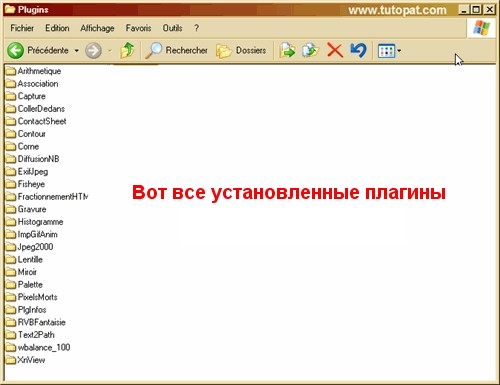Click the wbalance_100 folder name
Viewport: 500px width, 385px height.
[44, 347]
